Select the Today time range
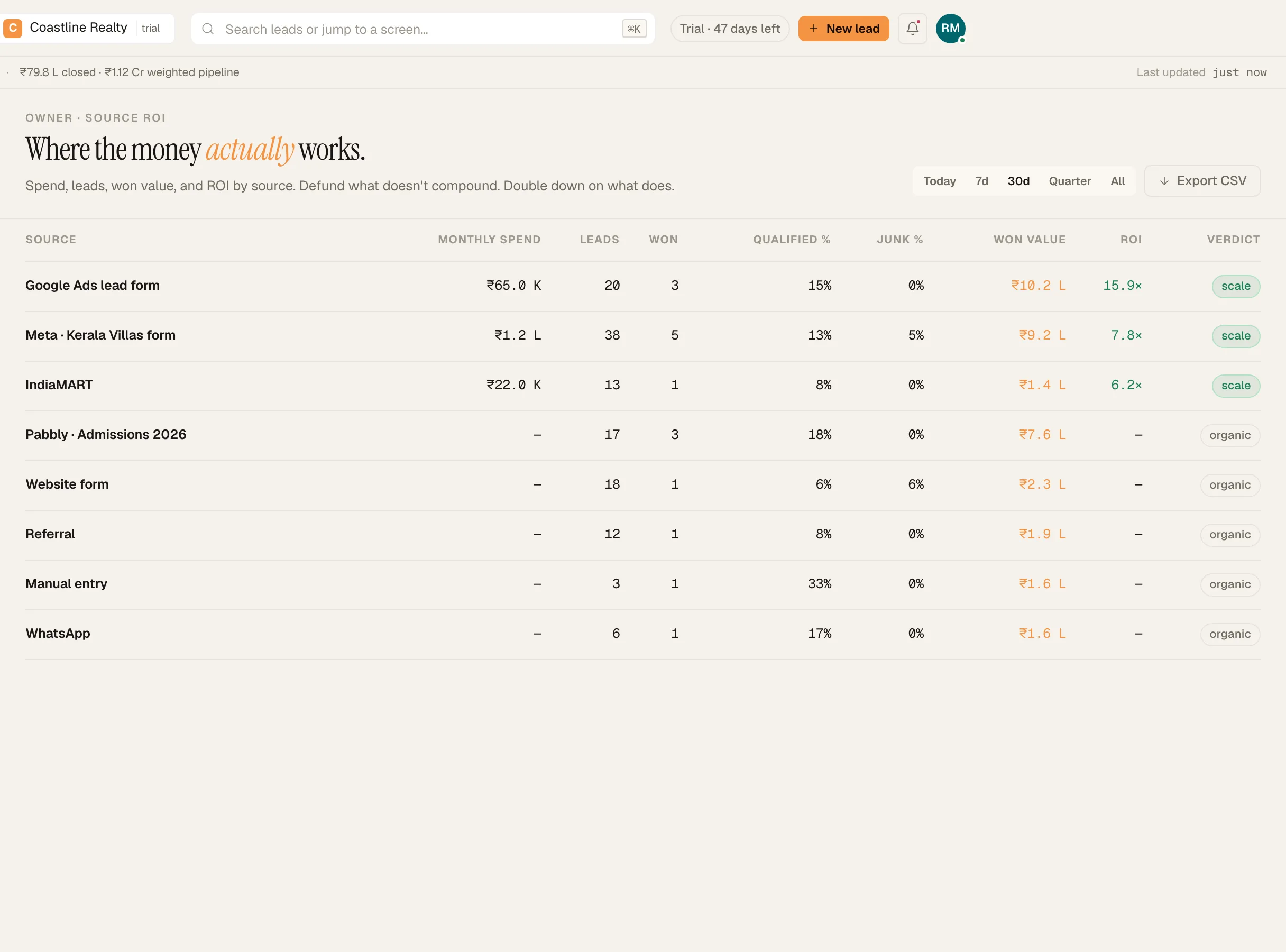The width and height of the screenshot is (1286, 952). [939, 181]
